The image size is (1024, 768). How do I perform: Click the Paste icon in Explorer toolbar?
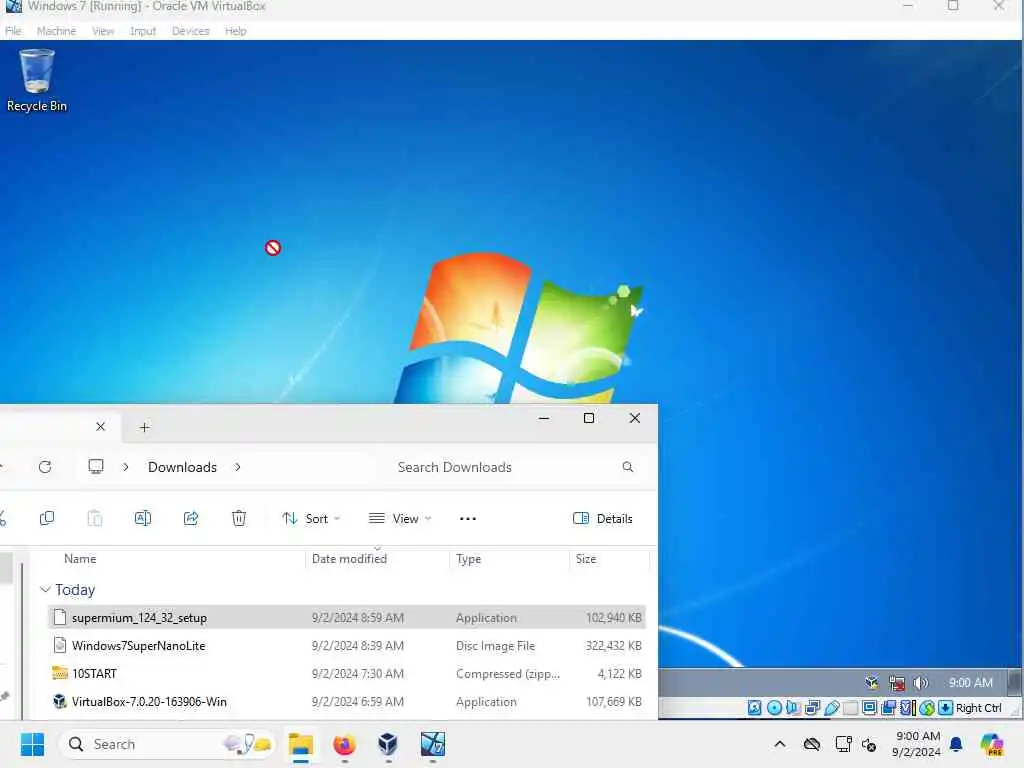pos(95,518)
